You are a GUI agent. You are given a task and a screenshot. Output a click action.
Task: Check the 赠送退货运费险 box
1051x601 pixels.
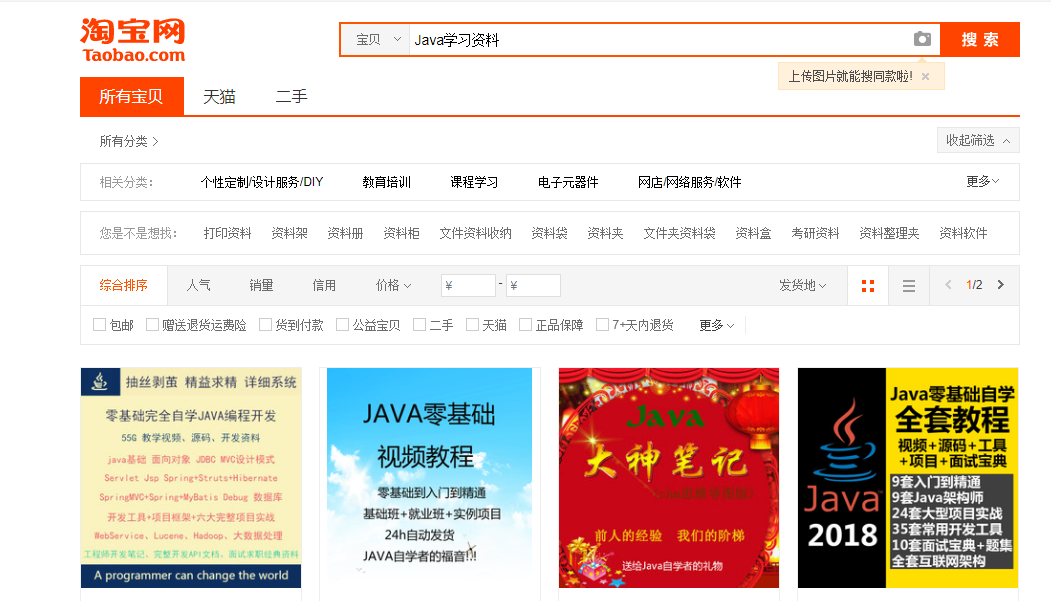[152, 325]
